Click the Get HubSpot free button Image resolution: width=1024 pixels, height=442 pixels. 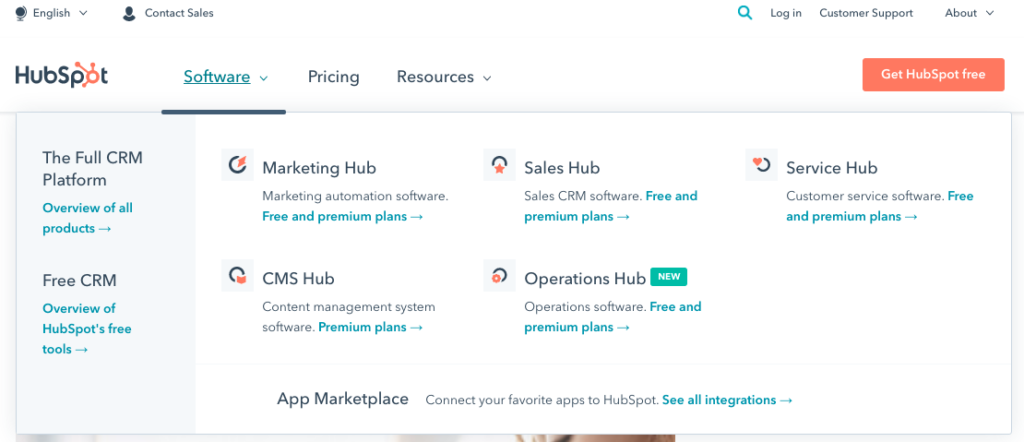pyautogui.click(x=933, y=74)
